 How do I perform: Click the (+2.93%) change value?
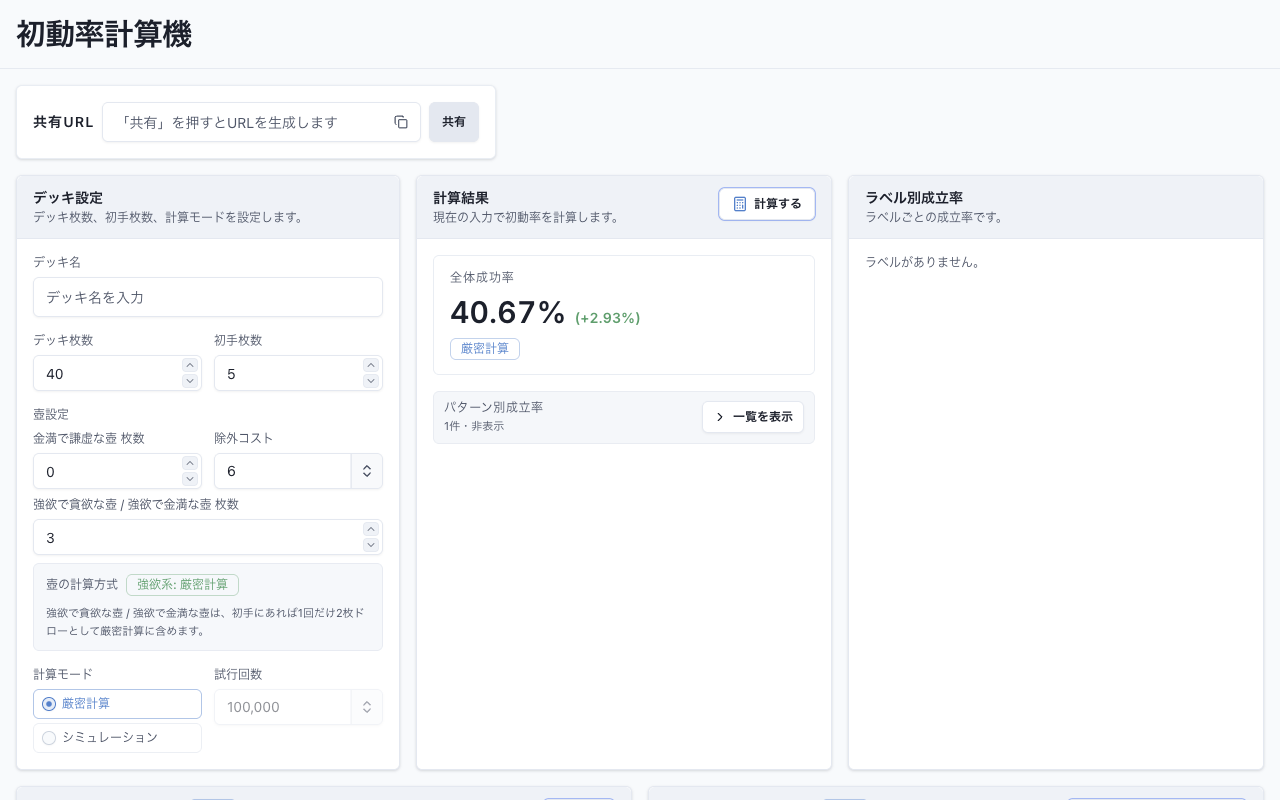point(608,318)
